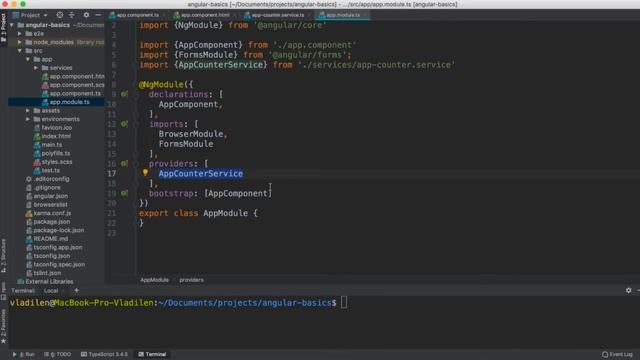Expand the e2e folder
This screenshot has height=360, width=640.
tap(20, 33)
